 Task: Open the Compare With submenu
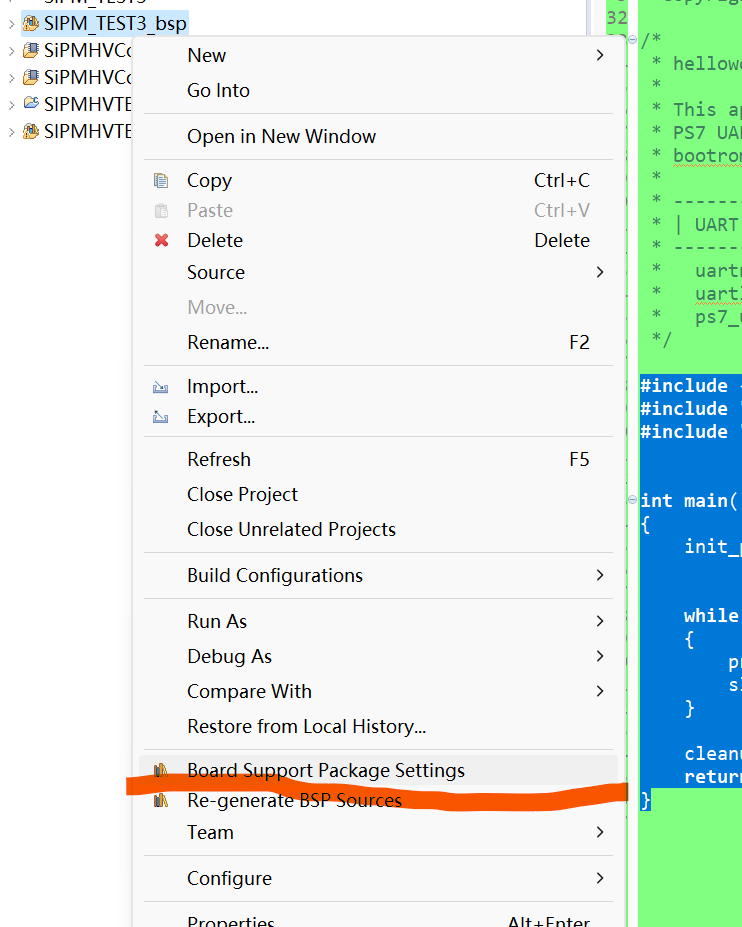click(378, 691)
